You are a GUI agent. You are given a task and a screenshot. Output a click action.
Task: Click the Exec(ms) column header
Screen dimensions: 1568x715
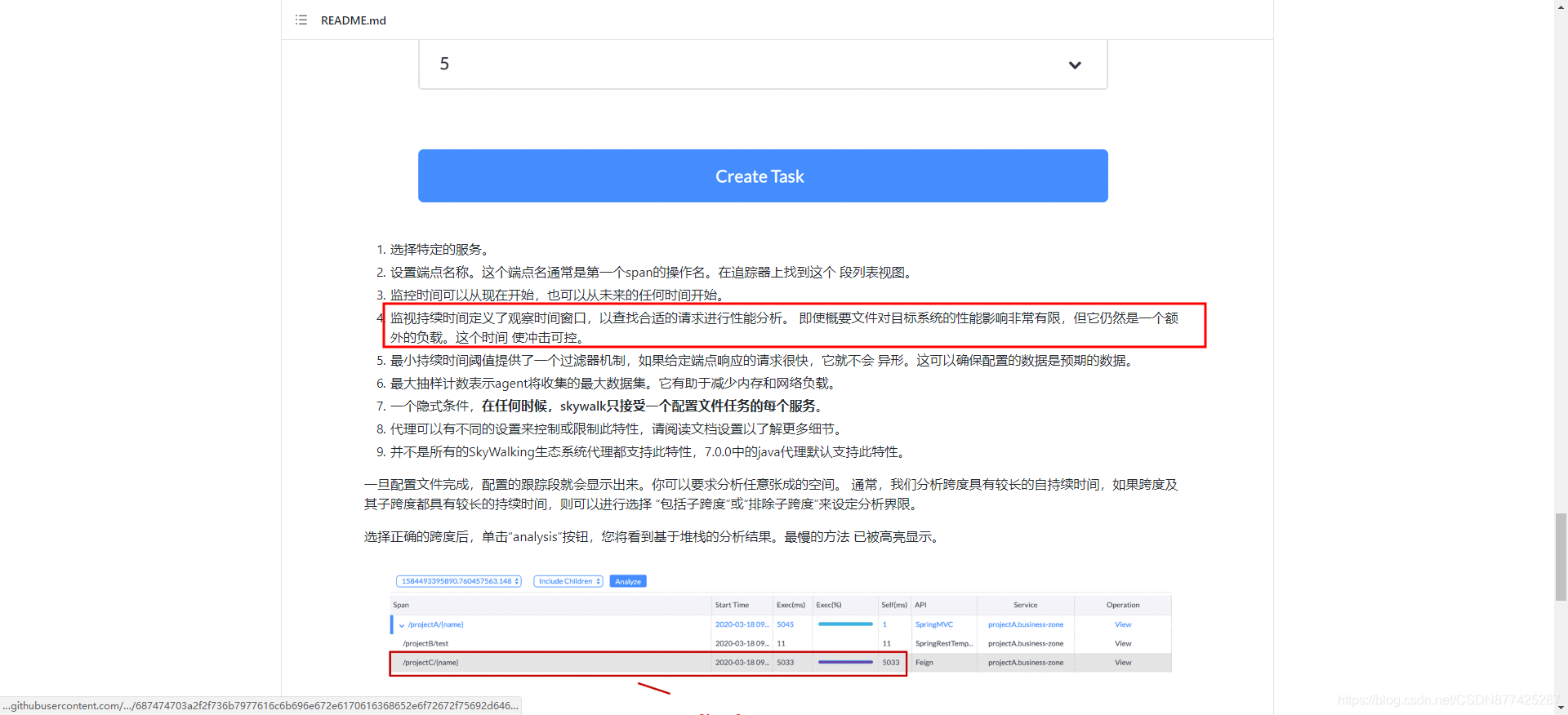(791, 605)
